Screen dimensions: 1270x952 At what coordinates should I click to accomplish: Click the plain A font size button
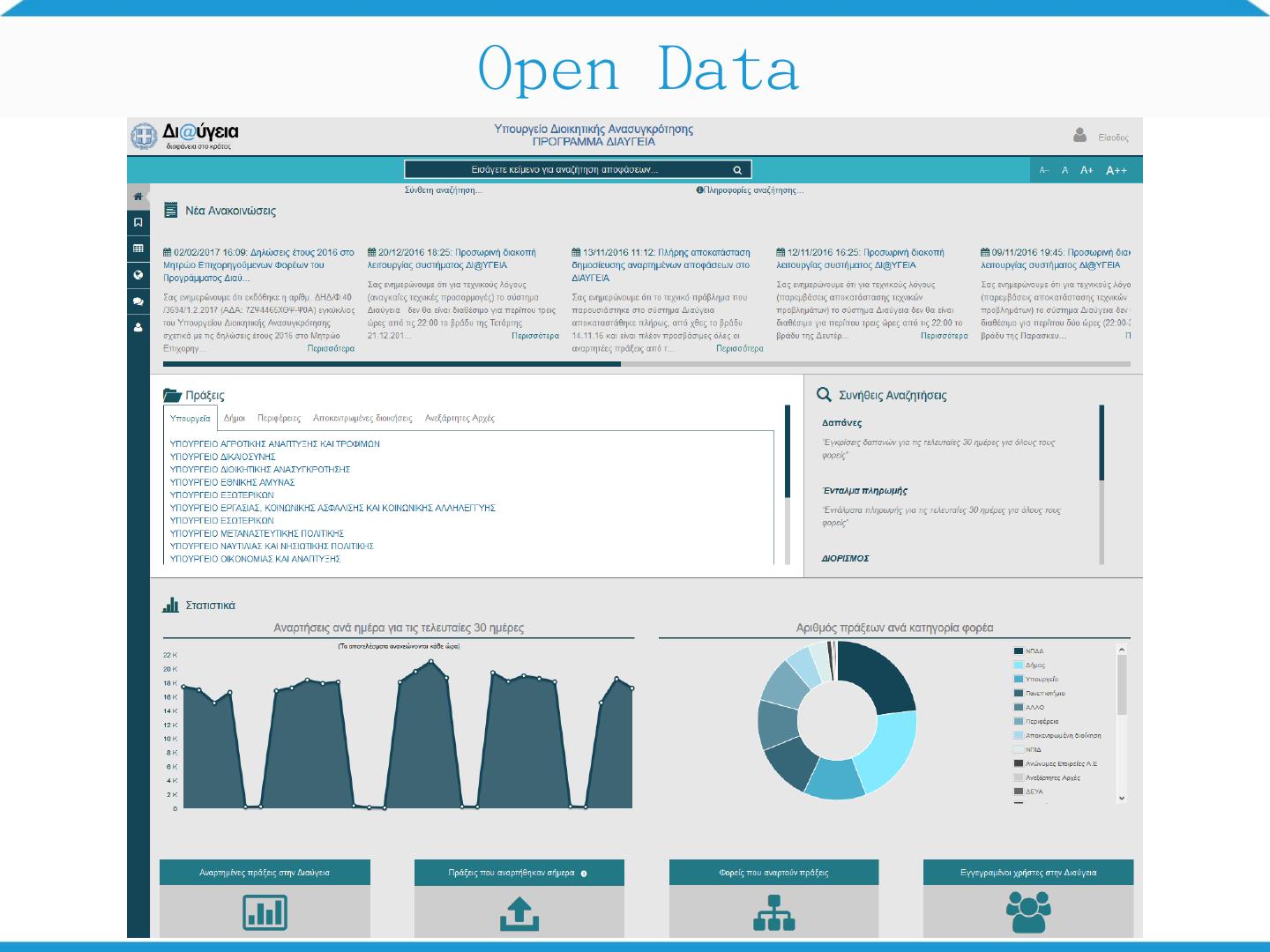pyautogui.click(x=1065, y=170)
